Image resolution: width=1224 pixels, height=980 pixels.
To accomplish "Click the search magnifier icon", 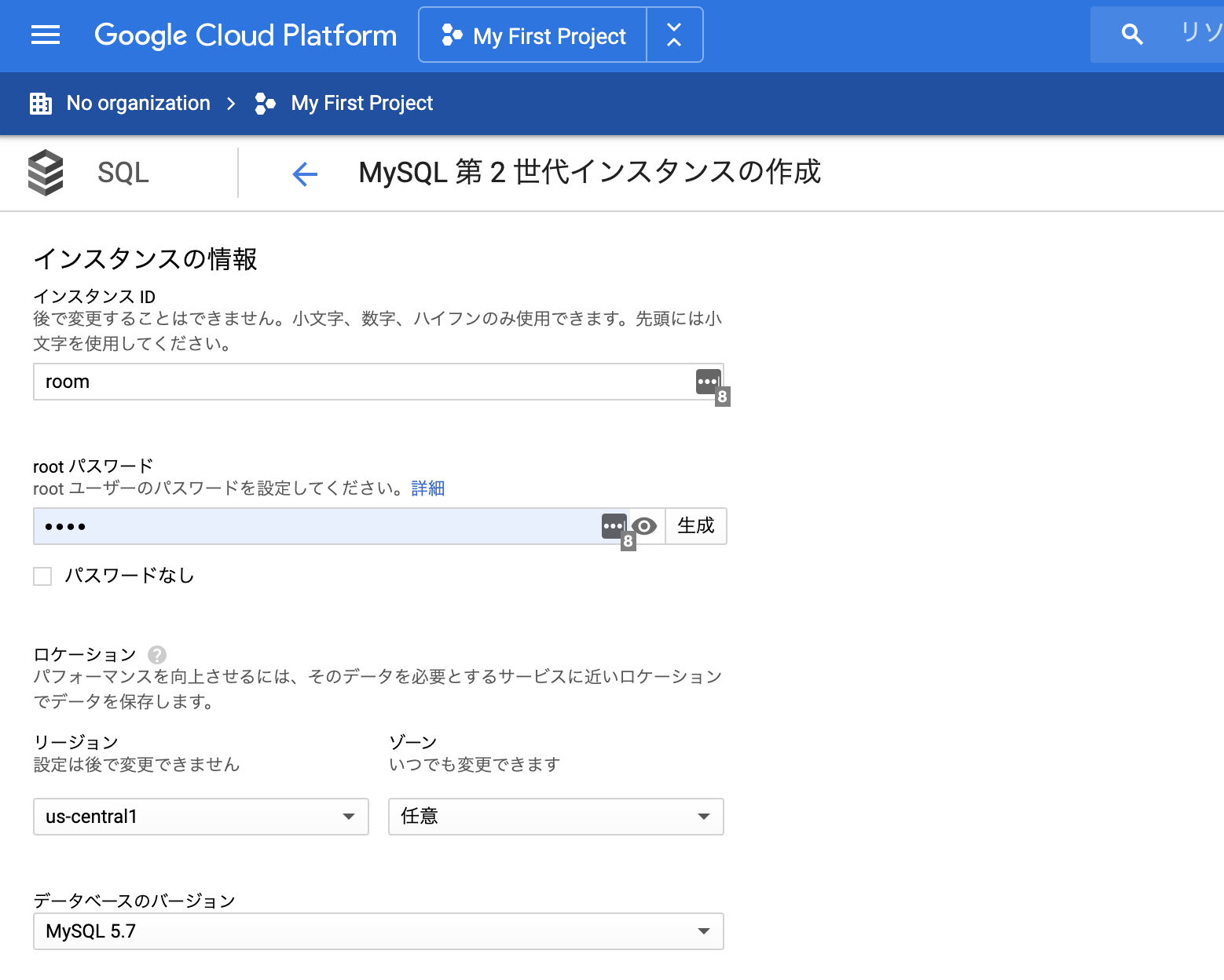I will (x=1132, y=34).
